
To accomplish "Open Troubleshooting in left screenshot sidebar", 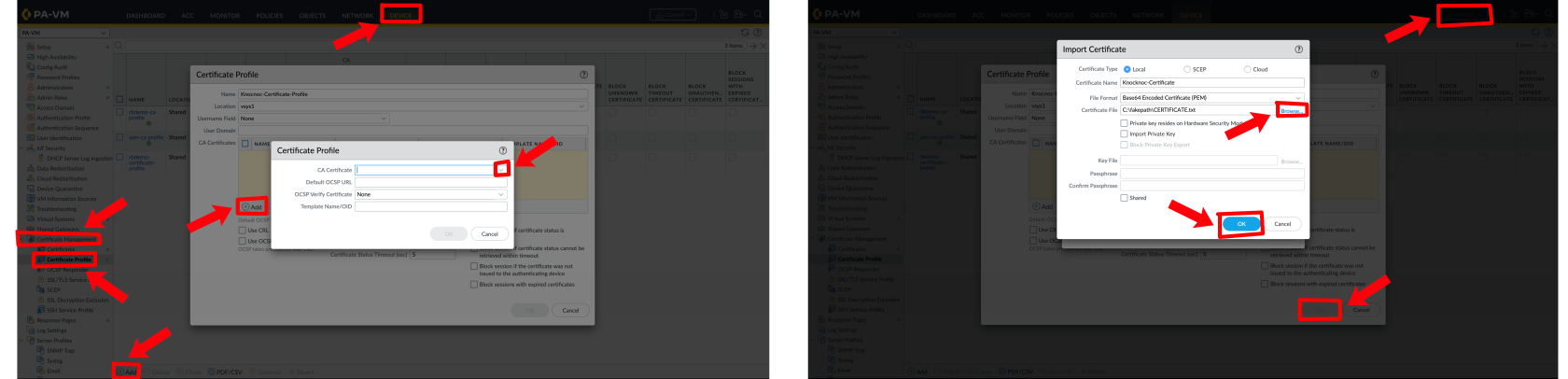I will click(56, 209).
